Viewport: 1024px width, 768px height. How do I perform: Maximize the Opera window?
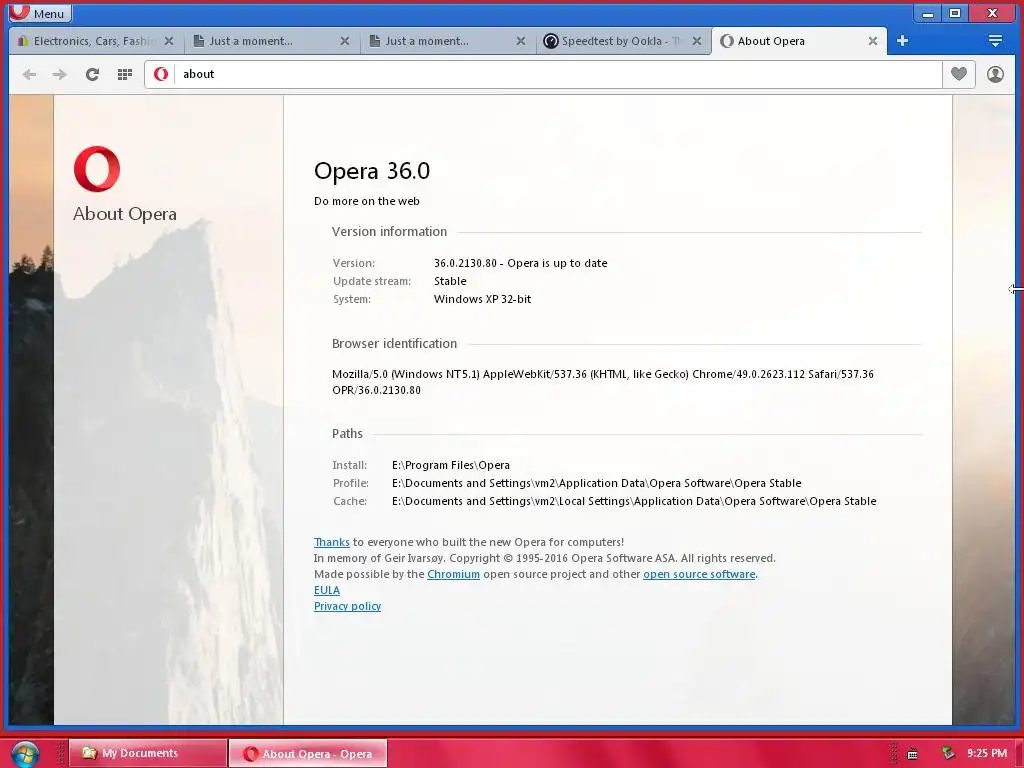pos(955,13)
